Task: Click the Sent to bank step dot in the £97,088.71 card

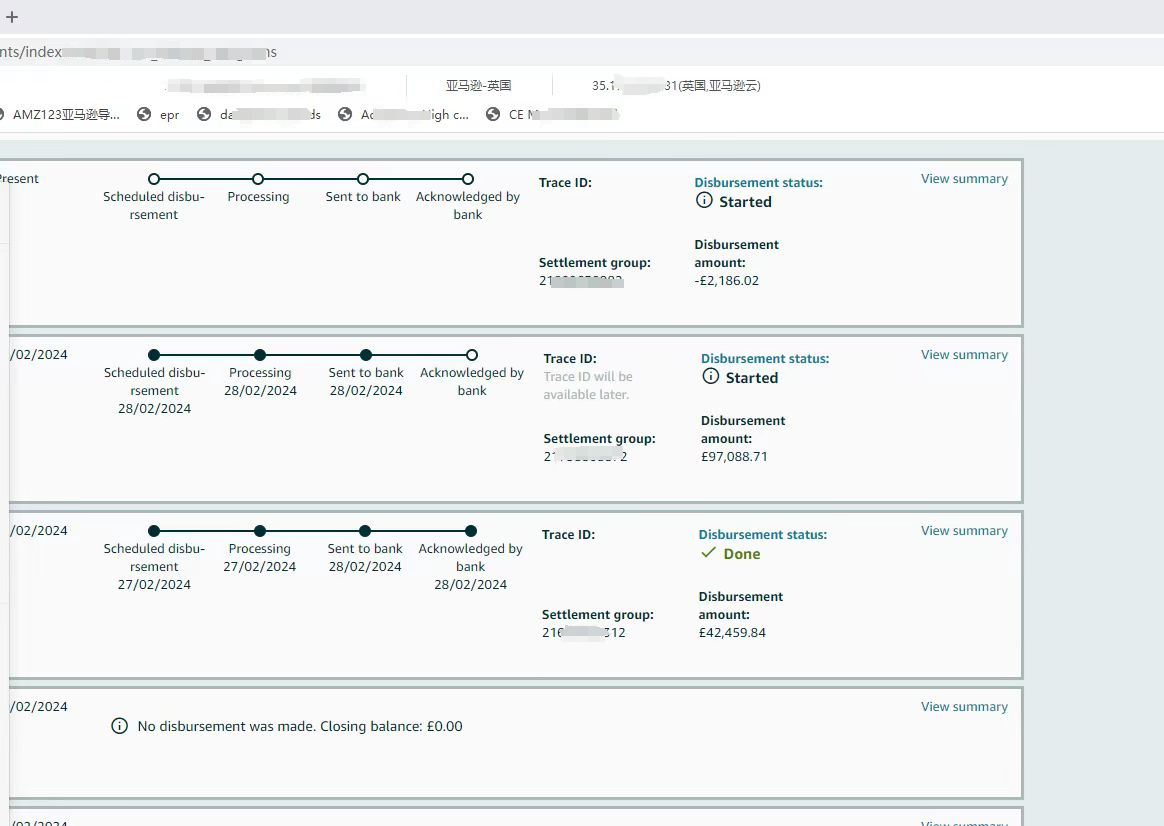Action: (x=366, y=355)
